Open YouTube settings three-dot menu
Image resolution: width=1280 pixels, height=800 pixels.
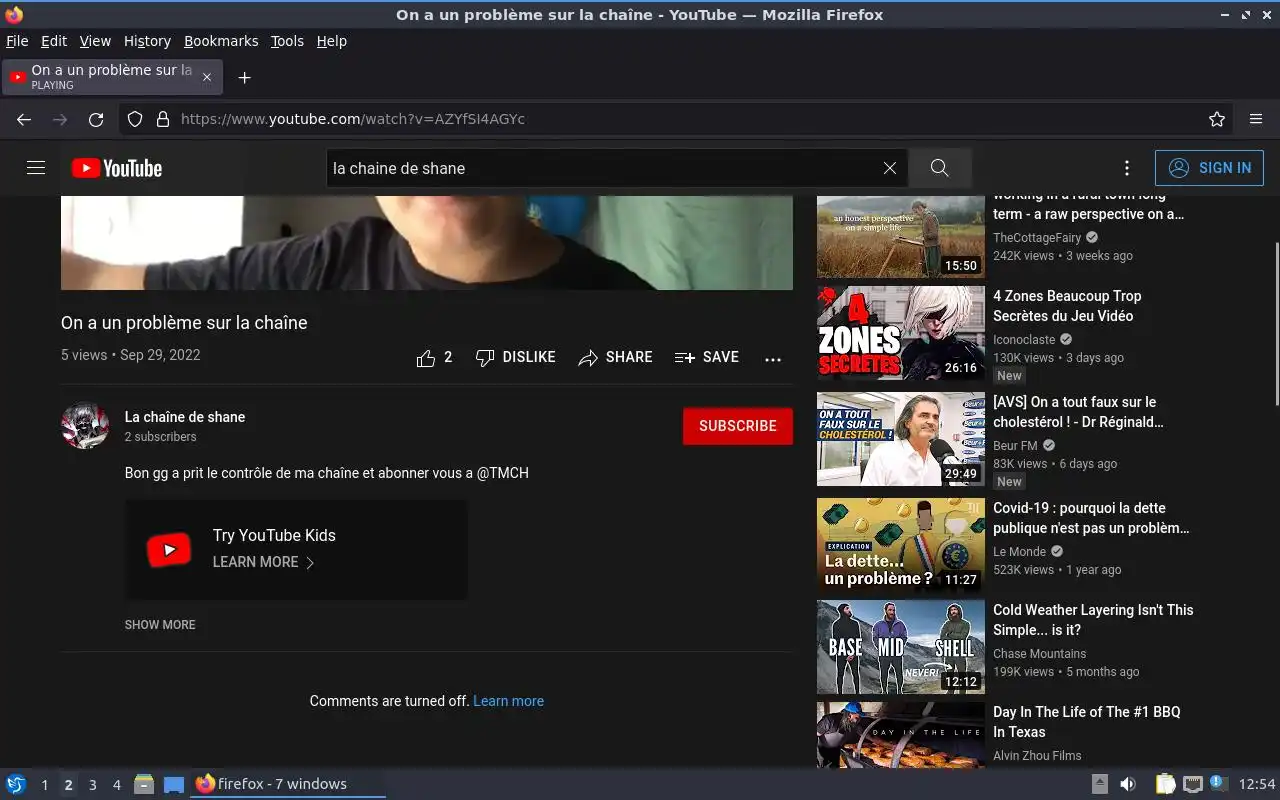tap(1127, 168)
